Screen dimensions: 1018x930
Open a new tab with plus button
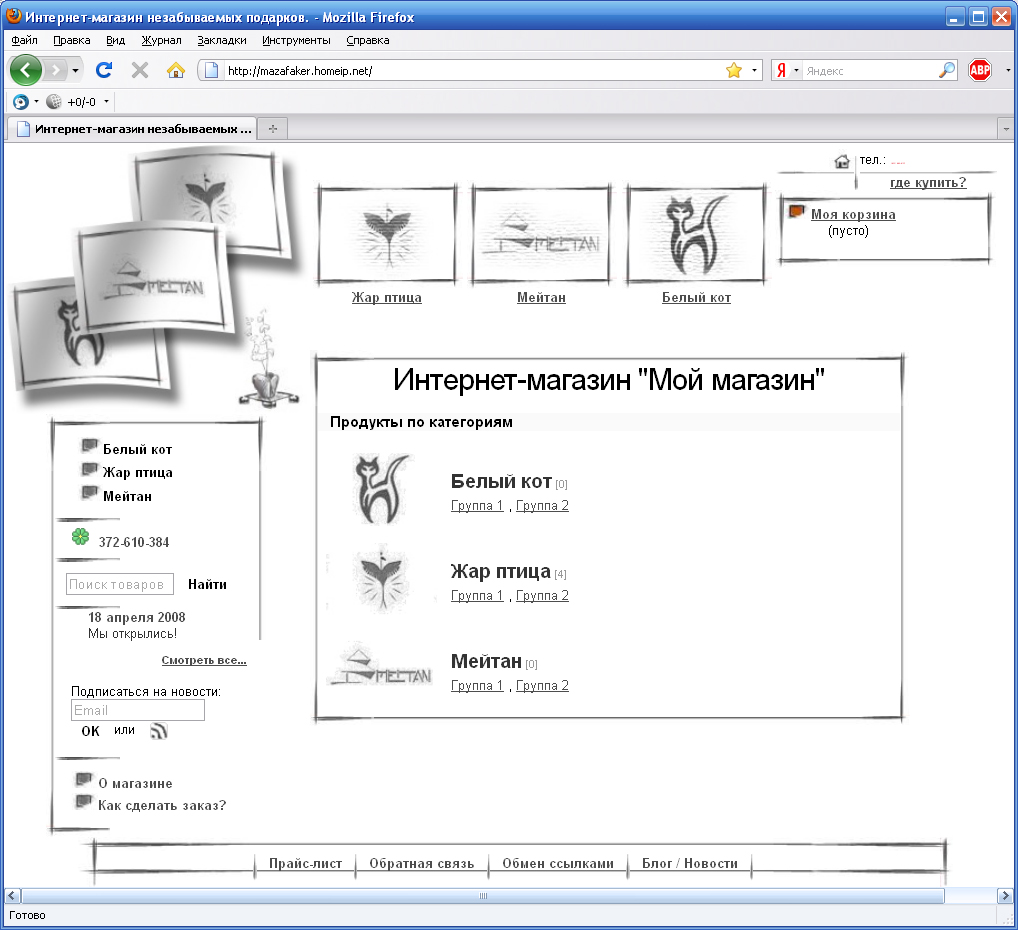click(273, 129)
